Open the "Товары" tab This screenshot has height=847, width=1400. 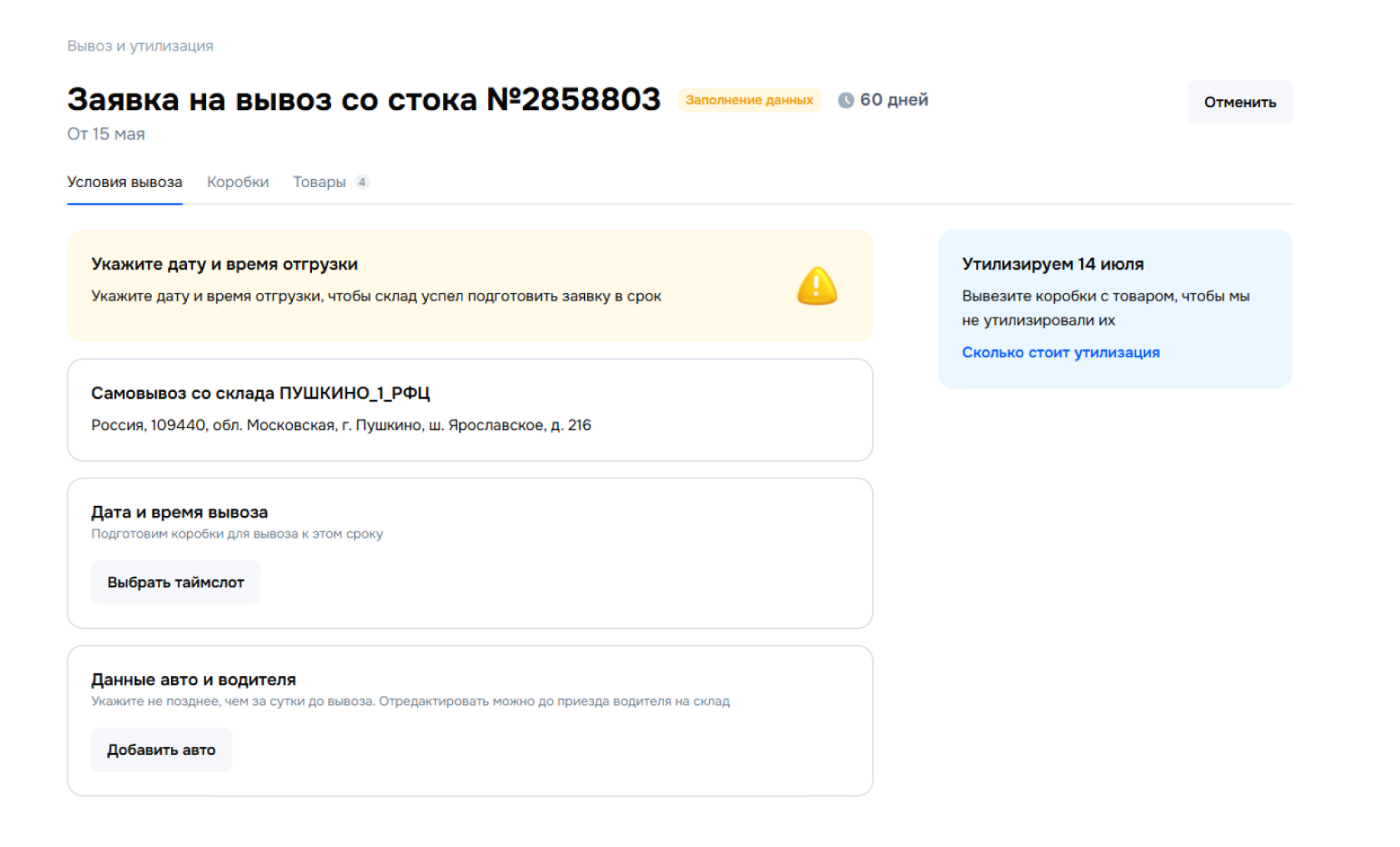pos(318,181)
